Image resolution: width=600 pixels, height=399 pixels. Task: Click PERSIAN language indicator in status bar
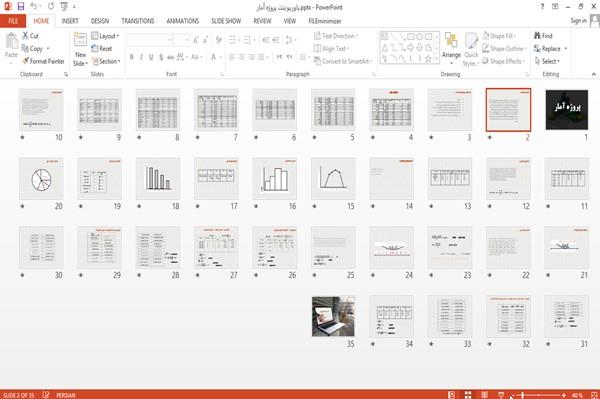pos(66,395)
